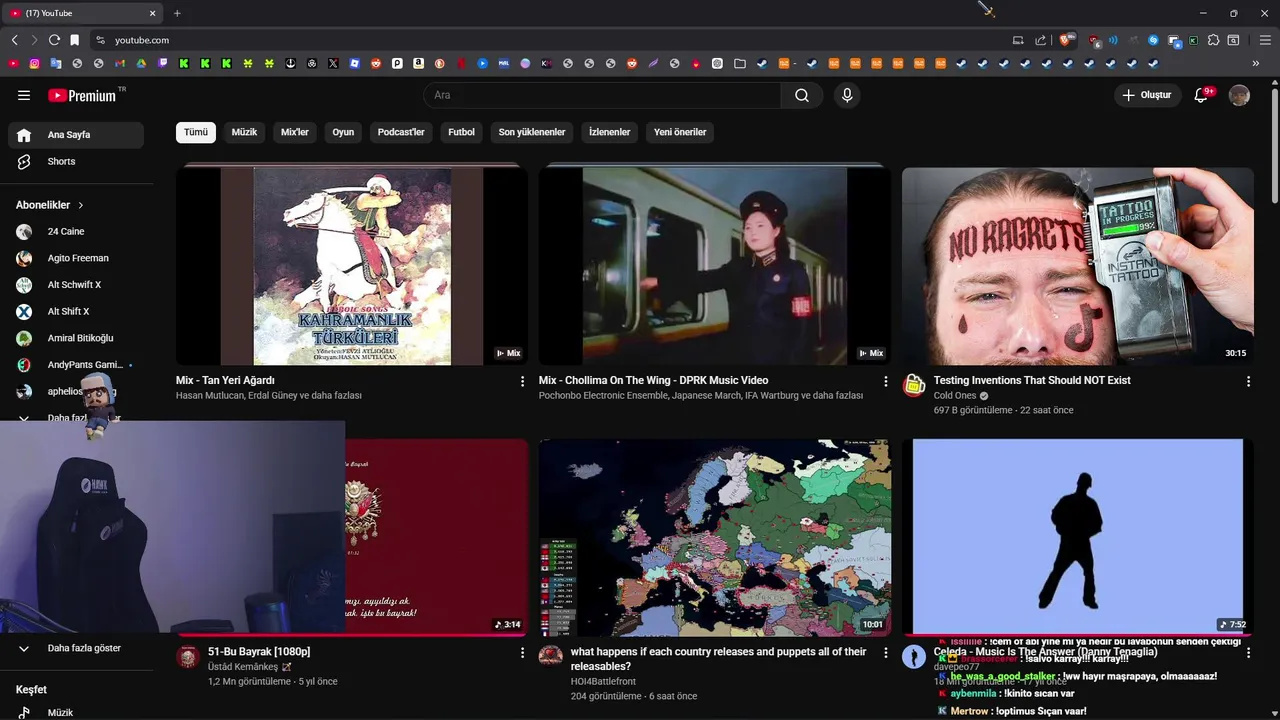The height and width of the screenshot is (720, 1280).
Task: Show more bookmarks overflow chevron
Action: [1256, 63]
